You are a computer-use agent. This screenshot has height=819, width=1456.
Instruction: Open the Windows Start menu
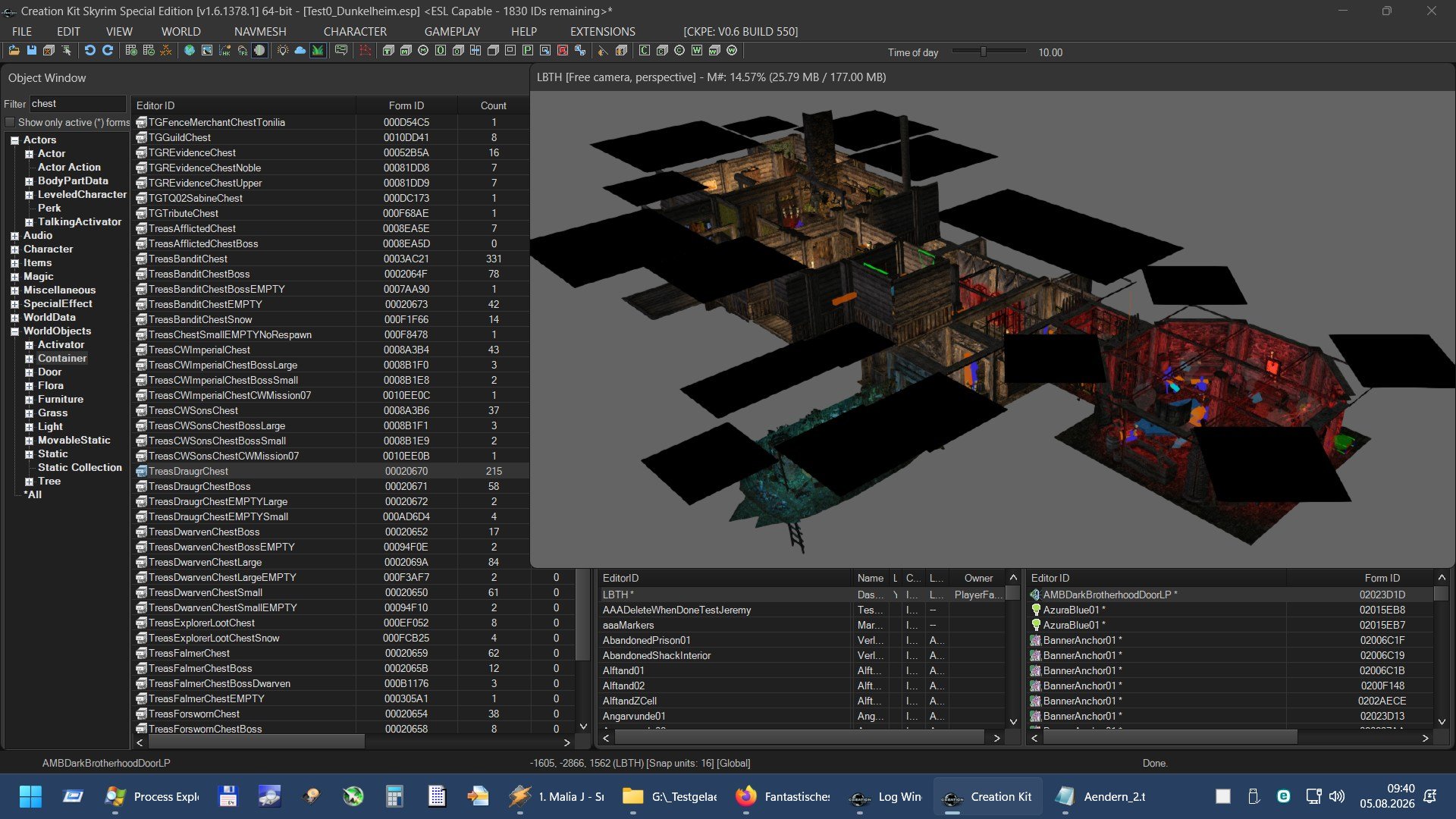pyautogui.click(x=30, y=796)
